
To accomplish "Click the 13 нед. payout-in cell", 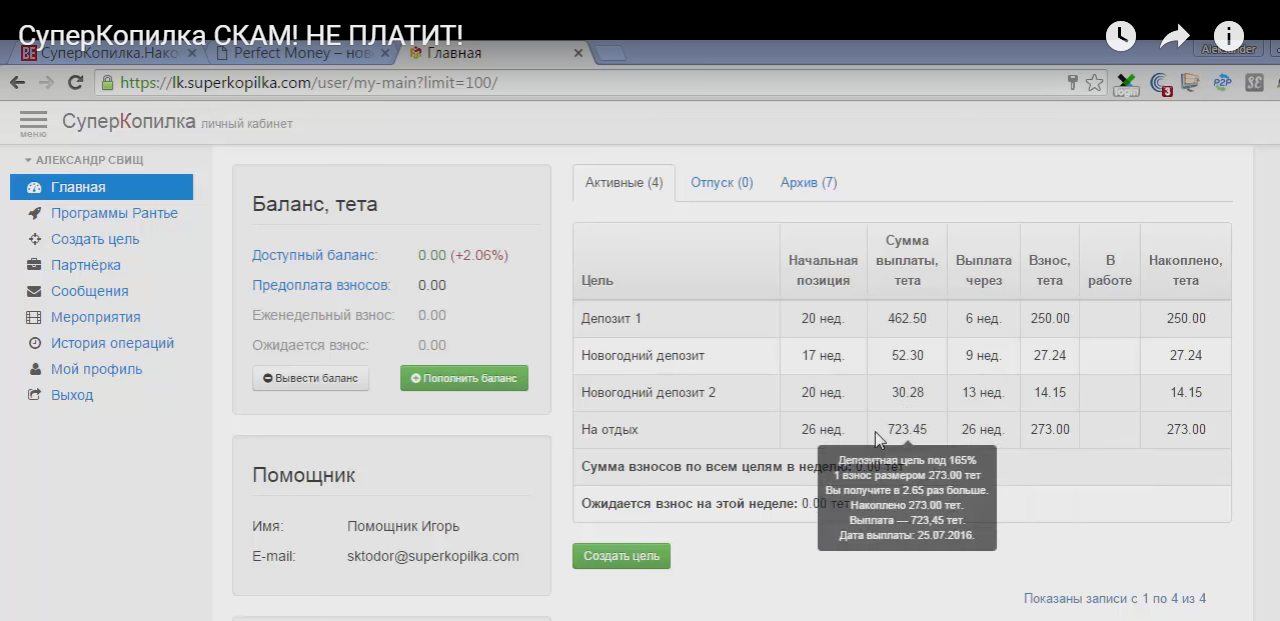I will [x=983, y=392].
